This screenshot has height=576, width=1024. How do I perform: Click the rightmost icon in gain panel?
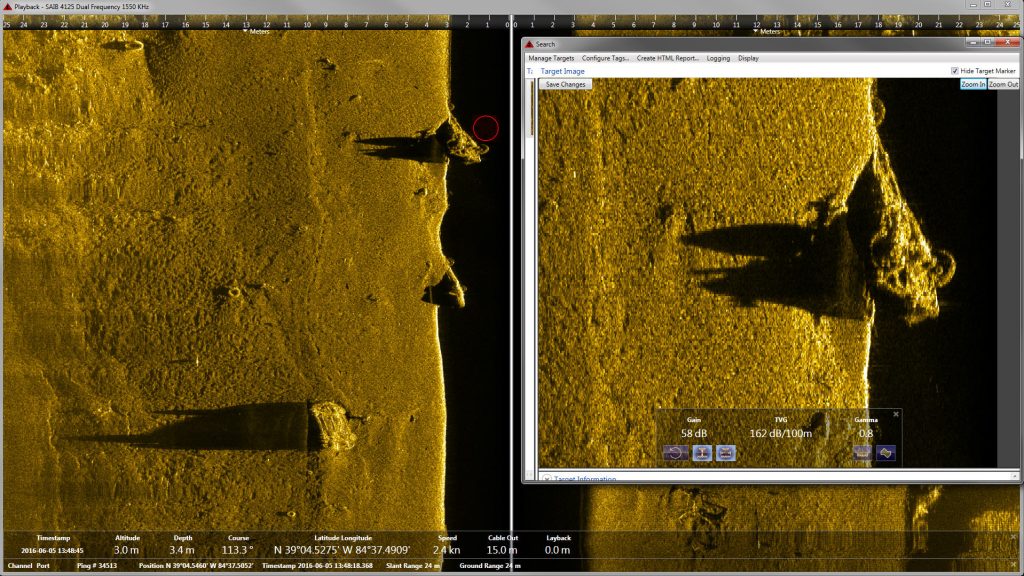(885, 453)
